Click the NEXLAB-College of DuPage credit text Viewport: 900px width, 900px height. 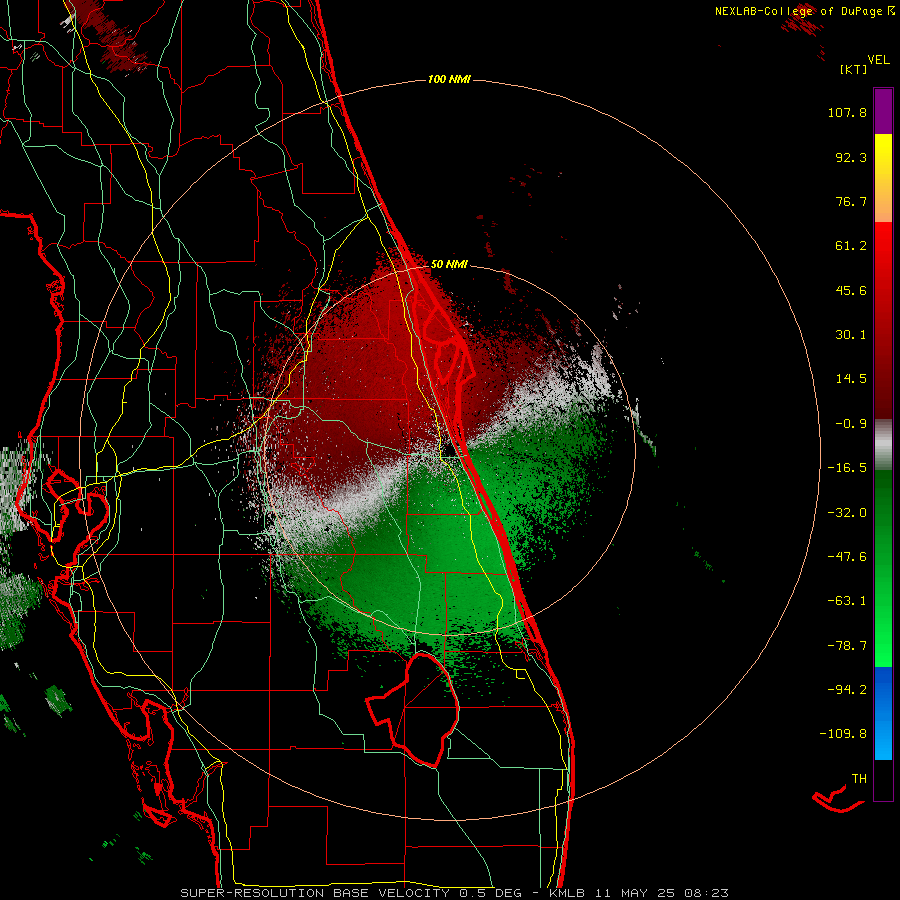[x=805, y=11]
